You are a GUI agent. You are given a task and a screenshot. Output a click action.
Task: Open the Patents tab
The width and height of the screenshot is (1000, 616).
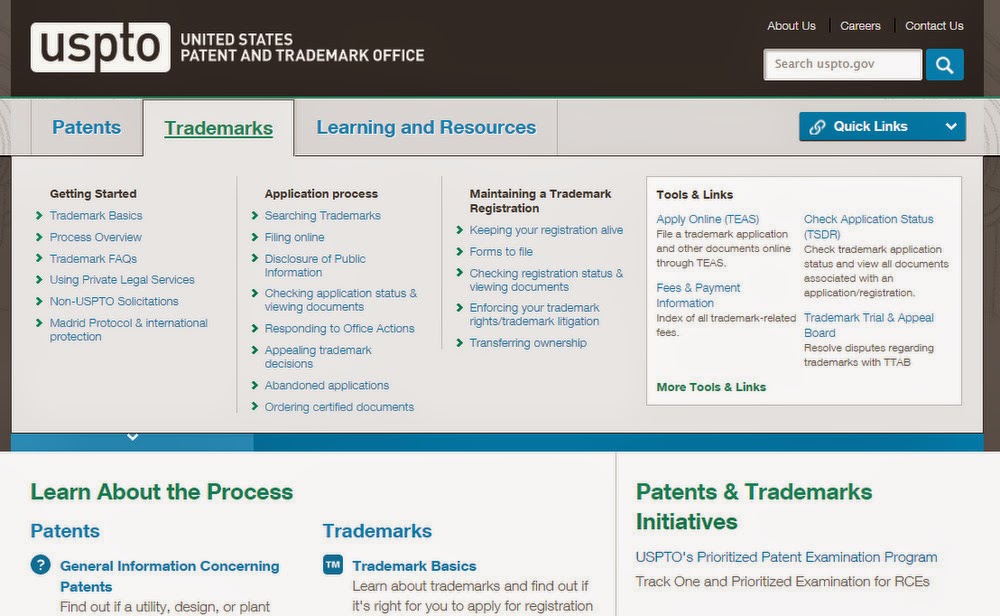tap(86, 127)
